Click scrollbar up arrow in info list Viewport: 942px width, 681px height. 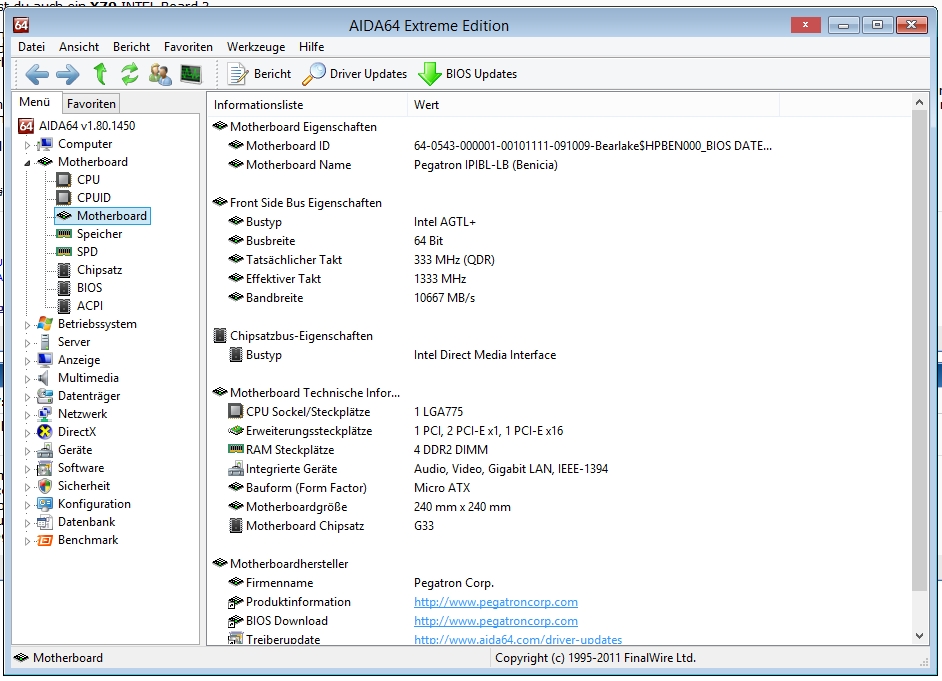(919, 102)
